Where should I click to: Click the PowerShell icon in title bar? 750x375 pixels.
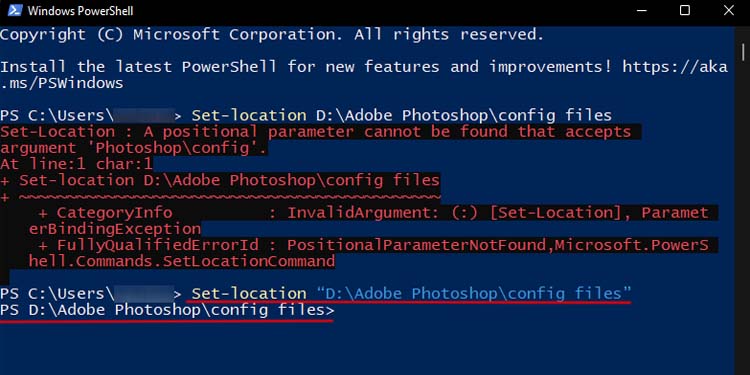click(15, 10)
